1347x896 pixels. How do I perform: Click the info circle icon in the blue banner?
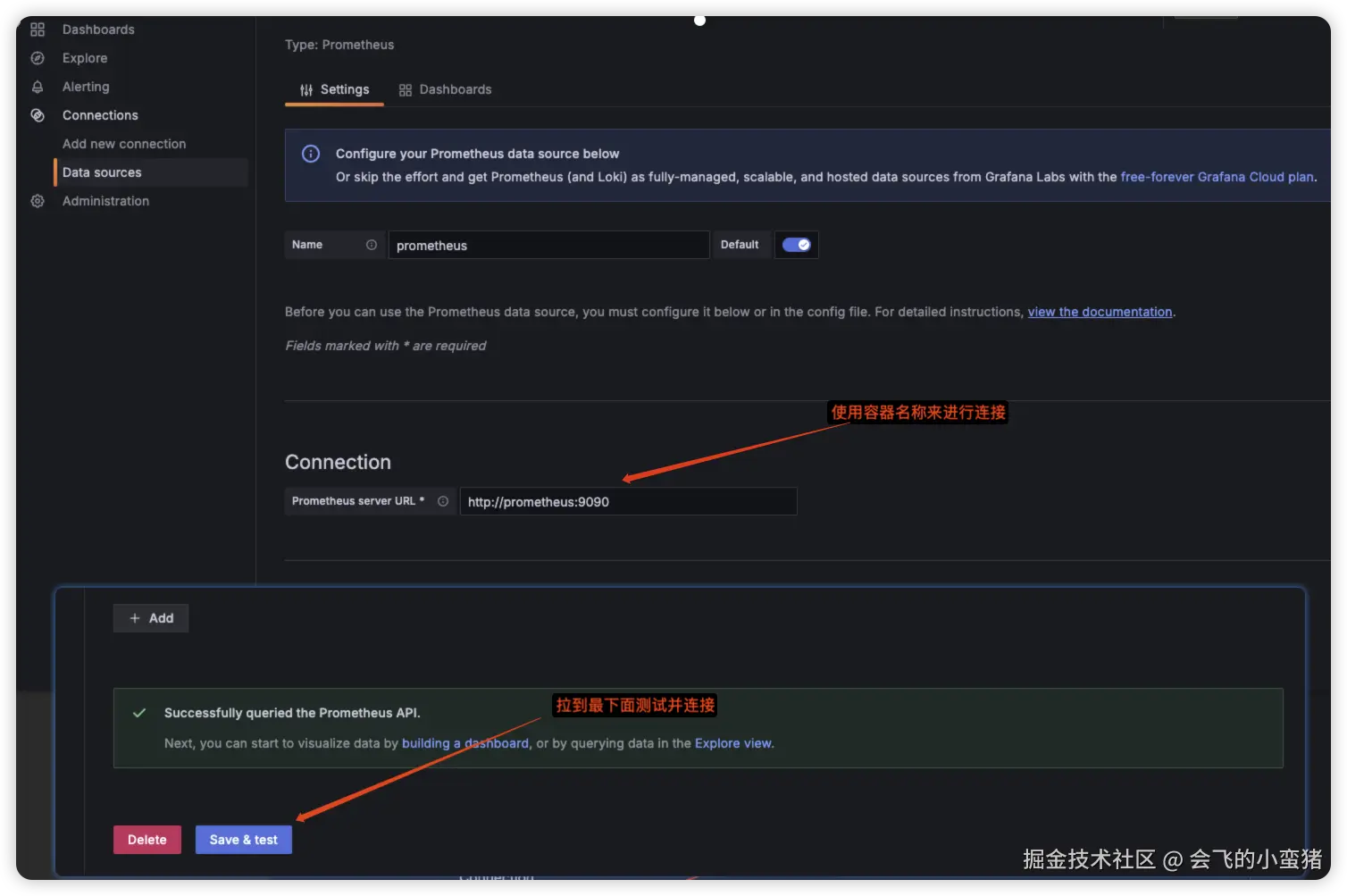pos(311,154)
